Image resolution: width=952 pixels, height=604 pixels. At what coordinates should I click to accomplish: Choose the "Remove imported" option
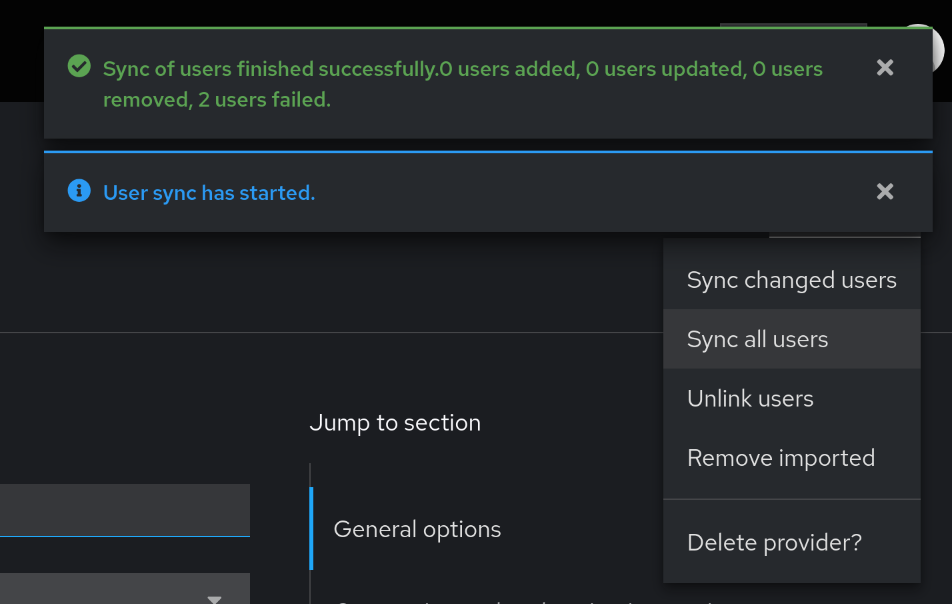point(780,458)
